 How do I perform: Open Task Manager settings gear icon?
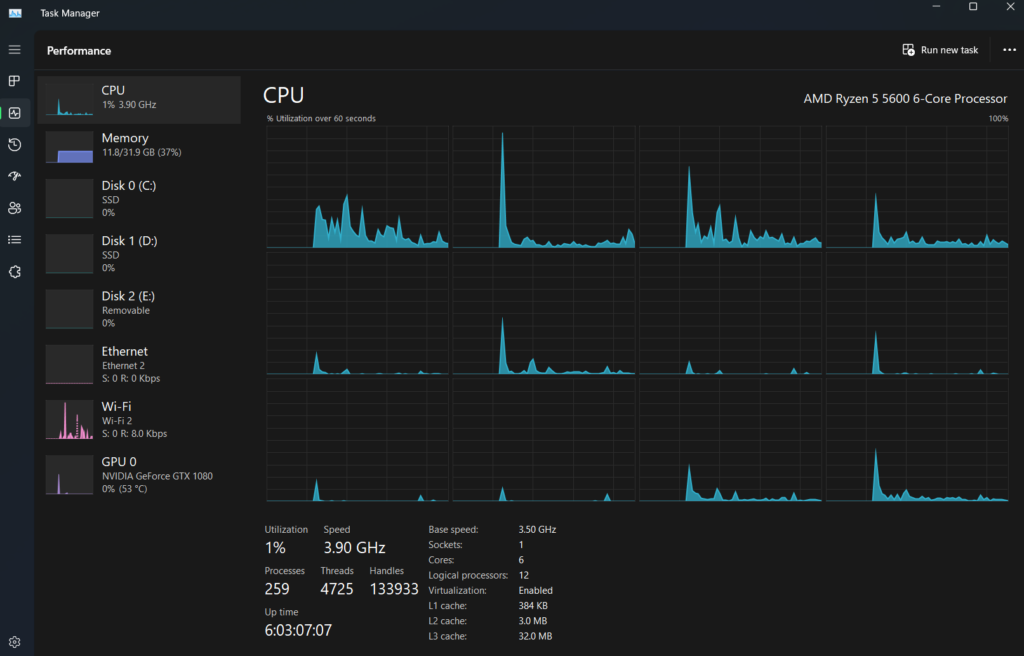[14, 642]
